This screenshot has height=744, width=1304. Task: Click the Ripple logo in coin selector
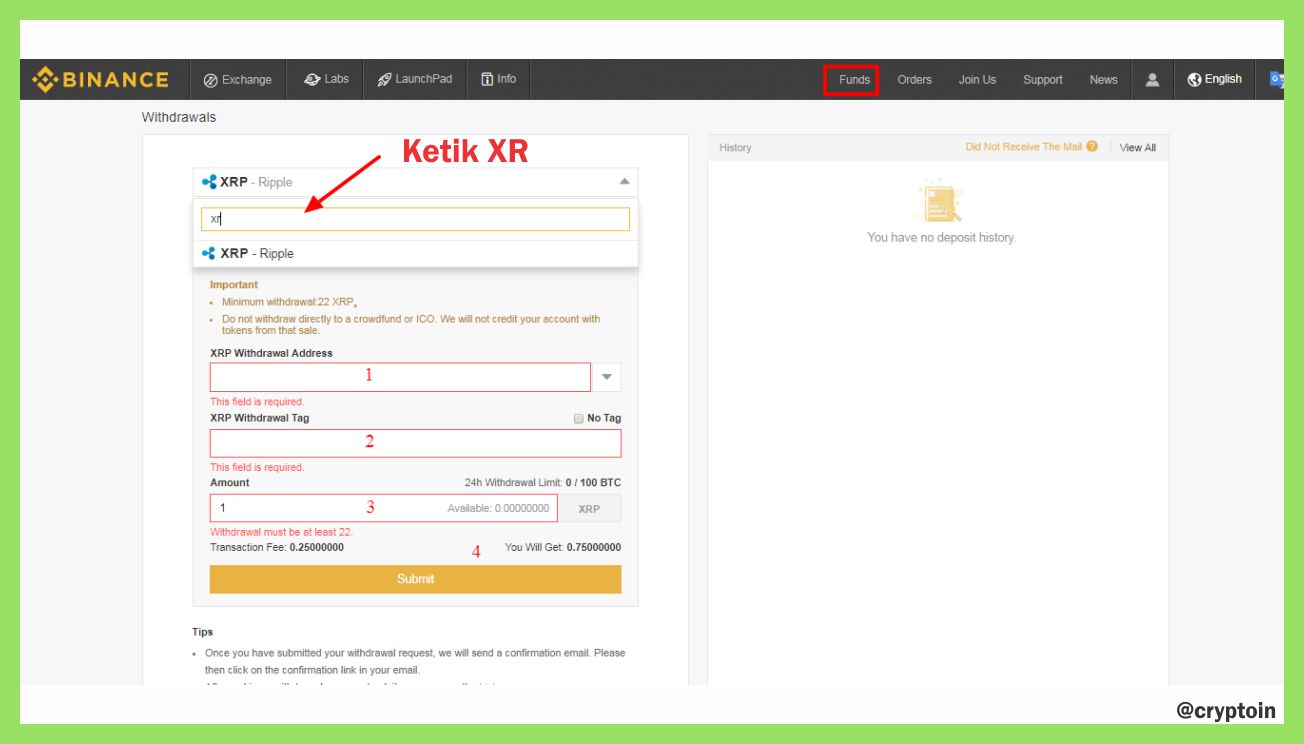pyautogui.click(x=209, y=182)
